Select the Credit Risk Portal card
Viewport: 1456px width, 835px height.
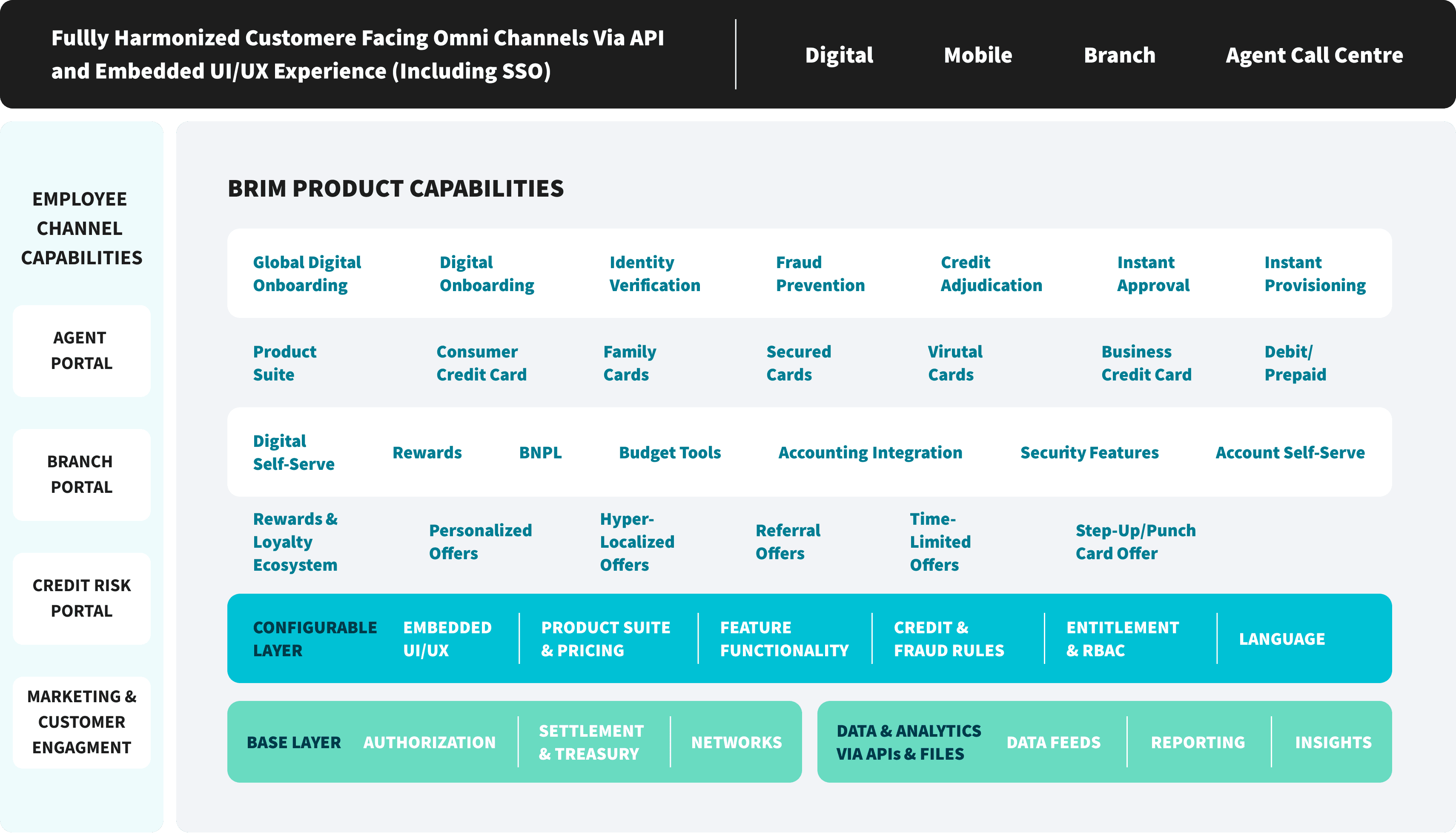pos(81,598)
